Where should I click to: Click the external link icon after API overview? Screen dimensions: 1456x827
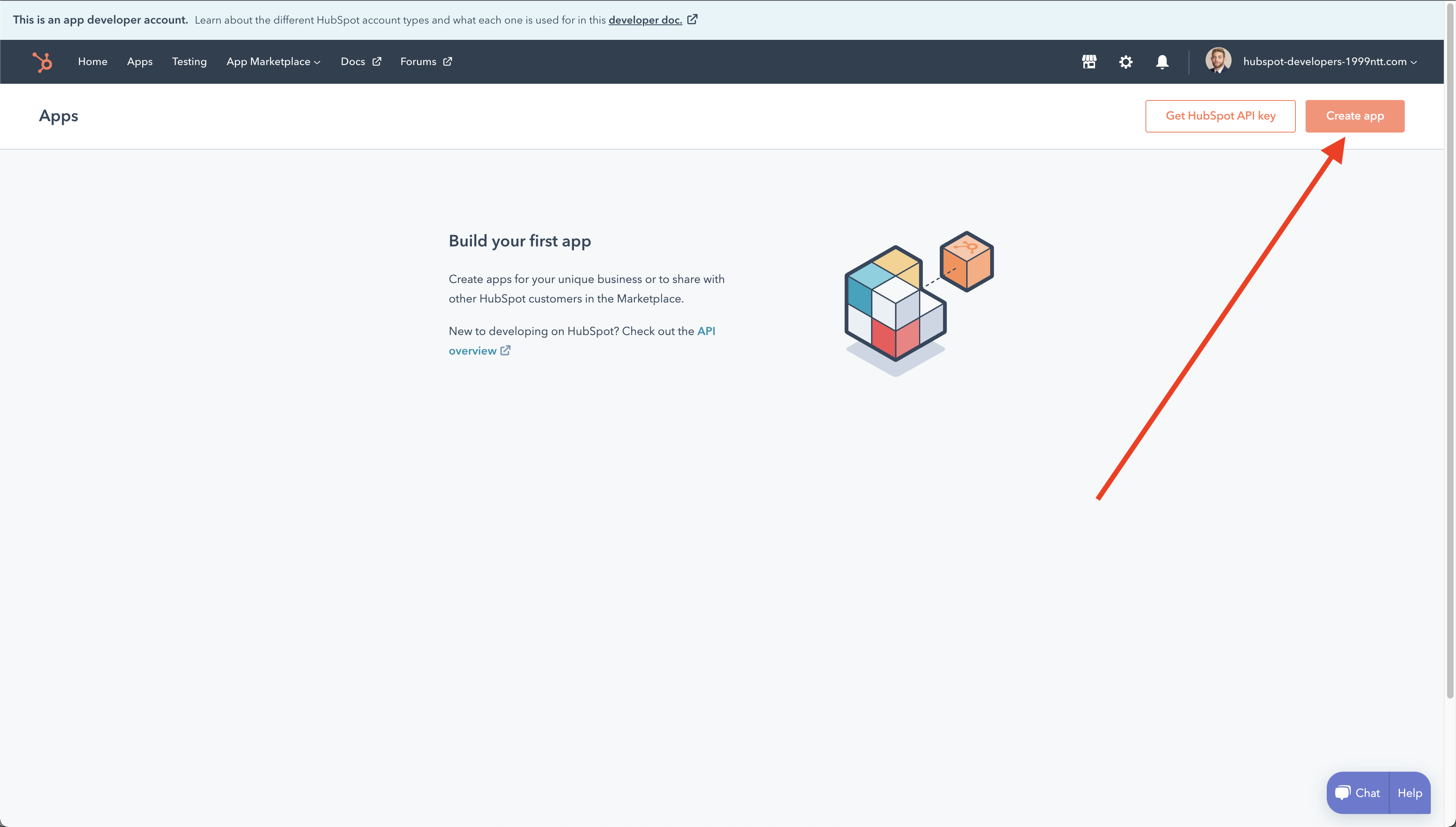click(x=505, y=350)
